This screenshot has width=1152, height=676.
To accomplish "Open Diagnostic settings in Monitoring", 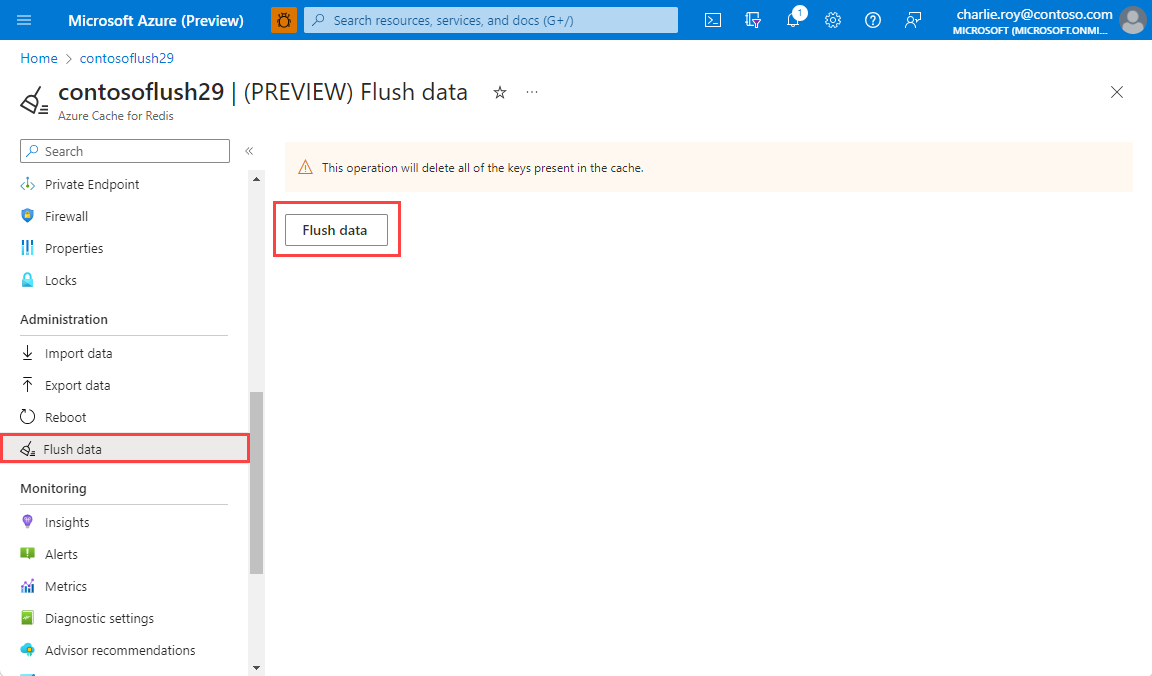I will (x=100, y=617).
